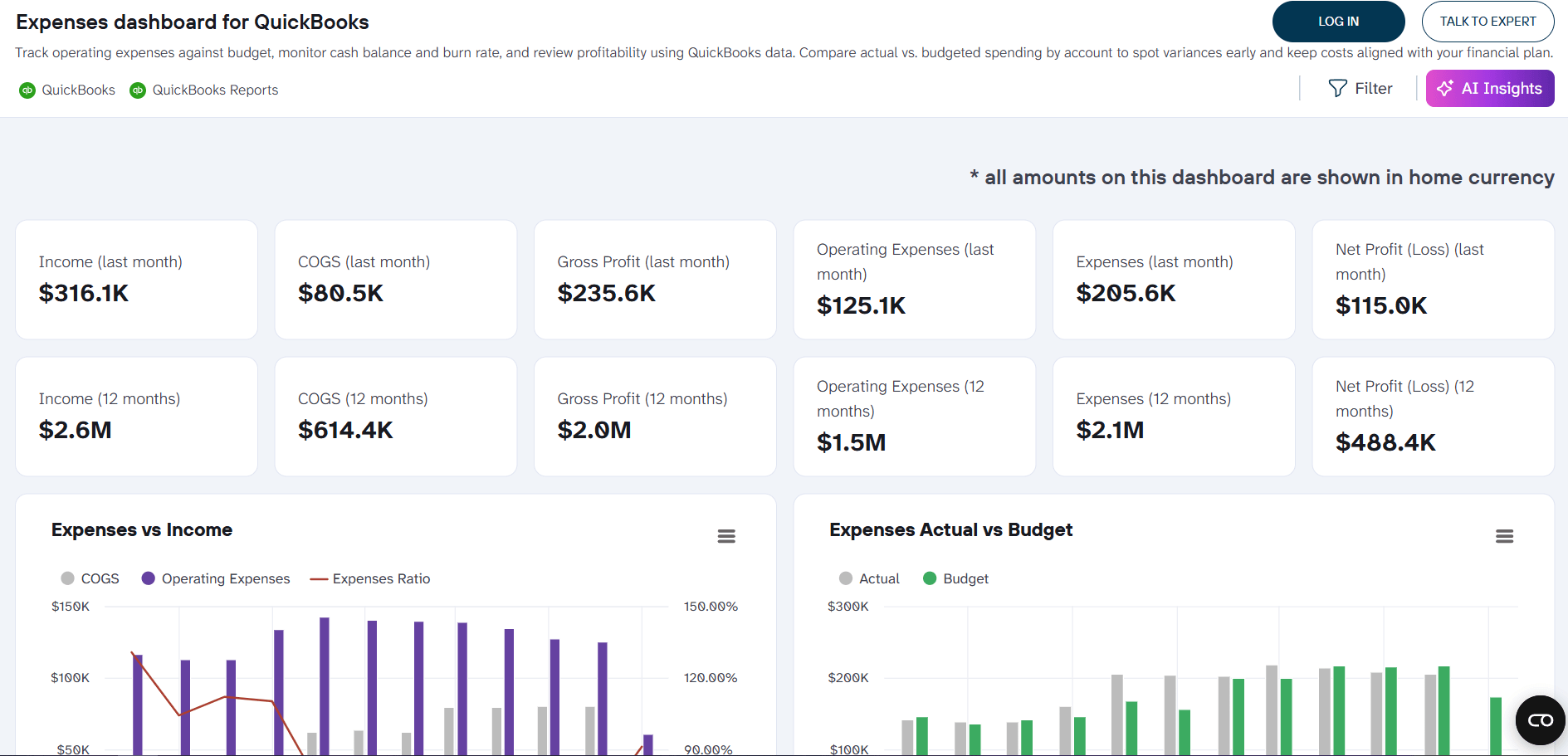Toggle Expenses Ratio line in legend

[x=370, y=578]
